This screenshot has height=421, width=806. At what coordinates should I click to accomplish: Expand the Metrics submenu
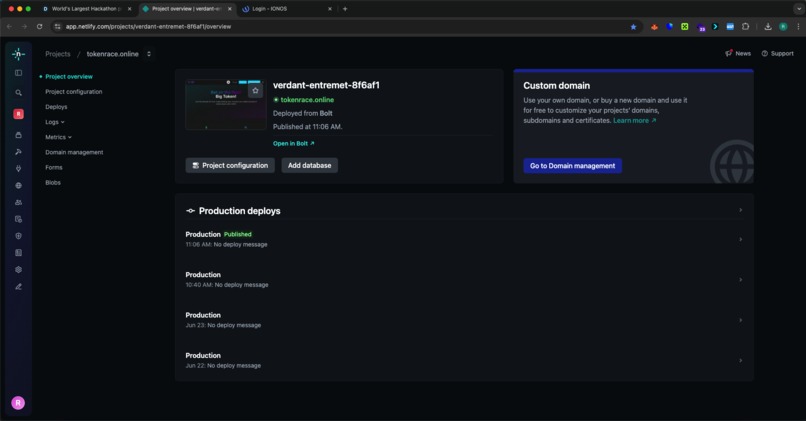click(x=58, y=137)
